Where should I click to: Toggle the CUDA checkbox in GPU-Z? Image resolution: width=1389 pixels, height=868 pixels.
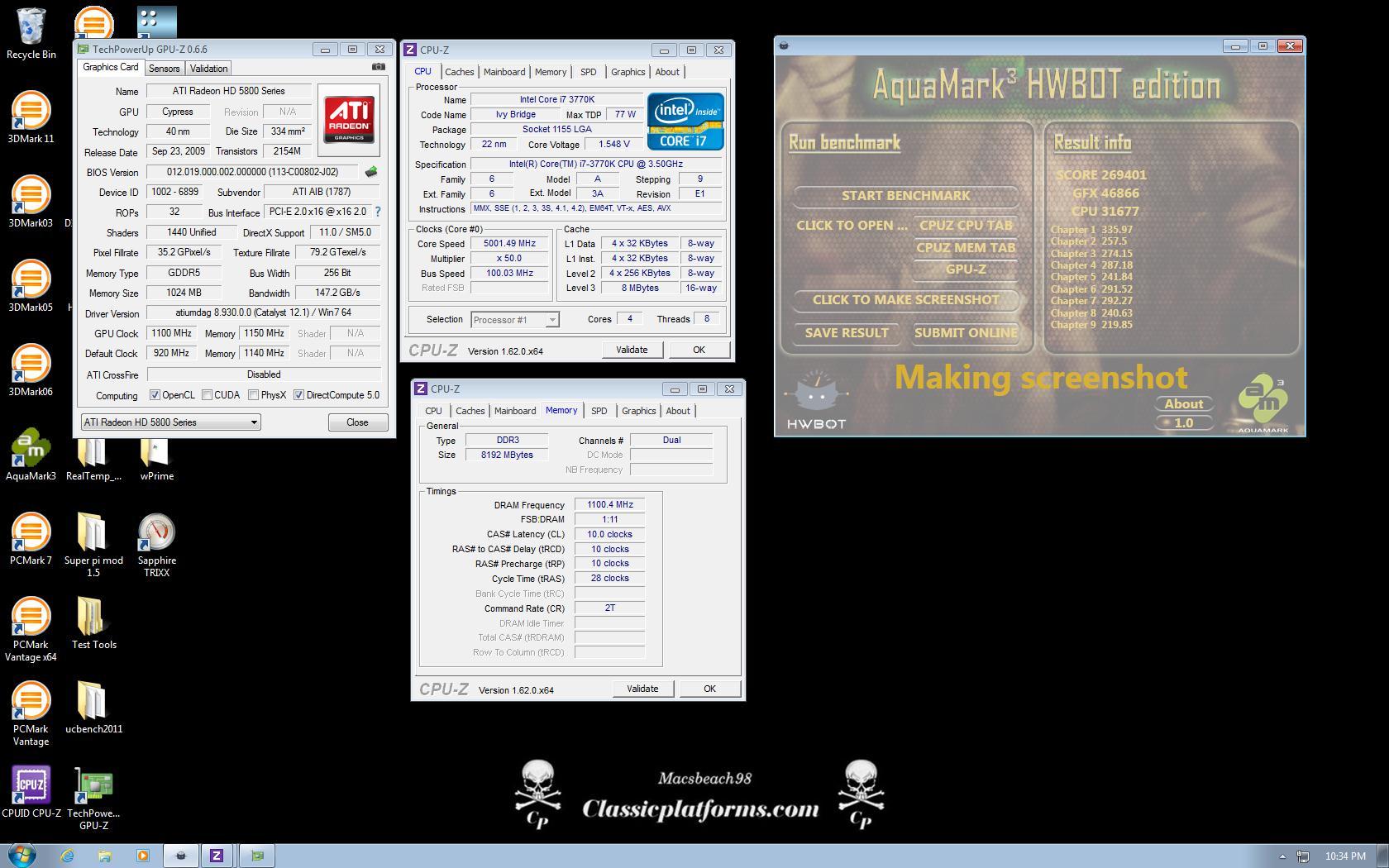(x=207, y=395)
